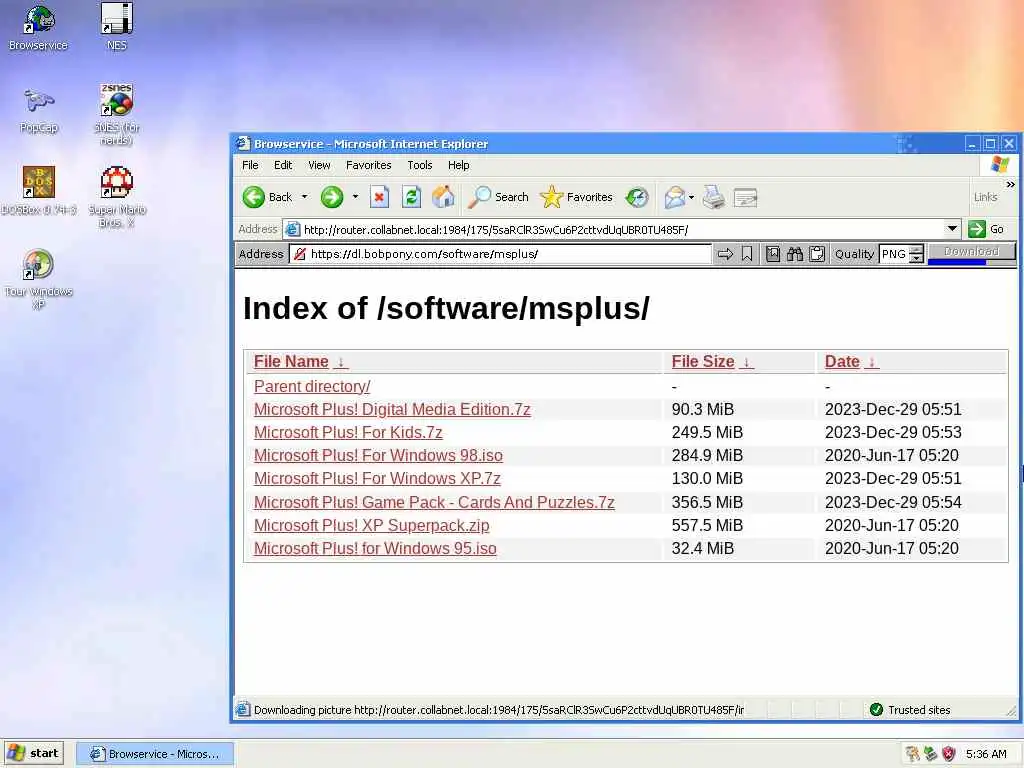Open the NES desktop shortcut
Image resolution: width=1024 pixels, height=768 pixels.
[x=117, y=26]
